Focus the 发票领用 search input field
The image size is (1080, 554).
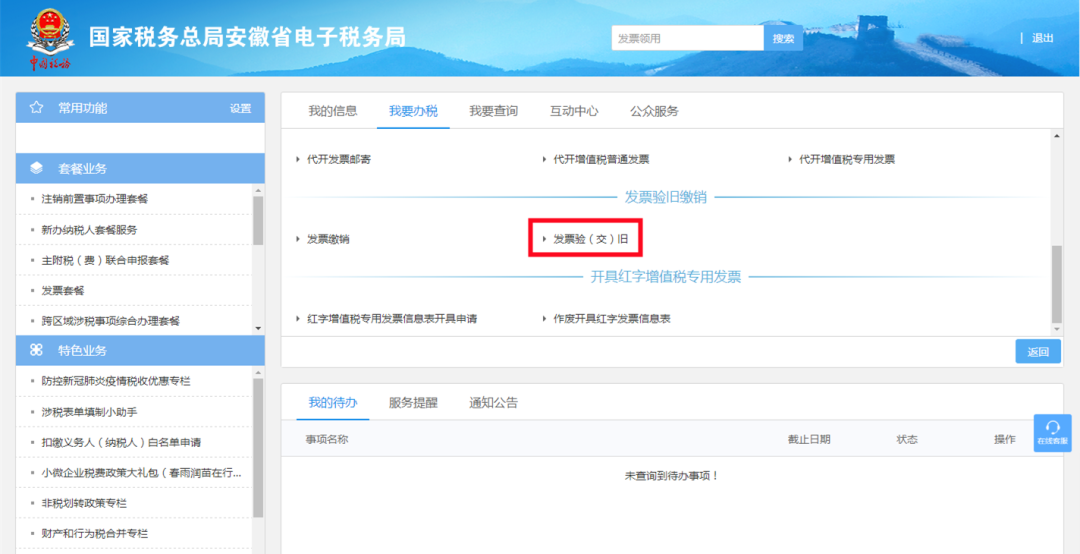[687, 39]
